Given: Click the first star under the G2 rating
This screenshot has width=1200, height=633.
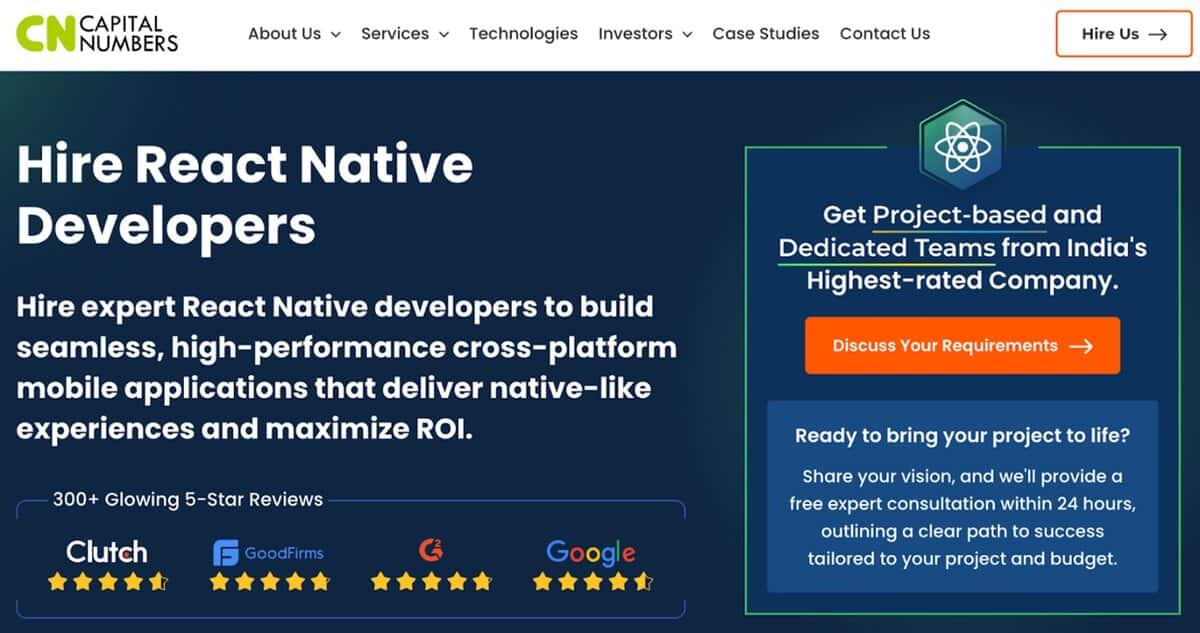Looking at the screenshot, I should 379,580.
